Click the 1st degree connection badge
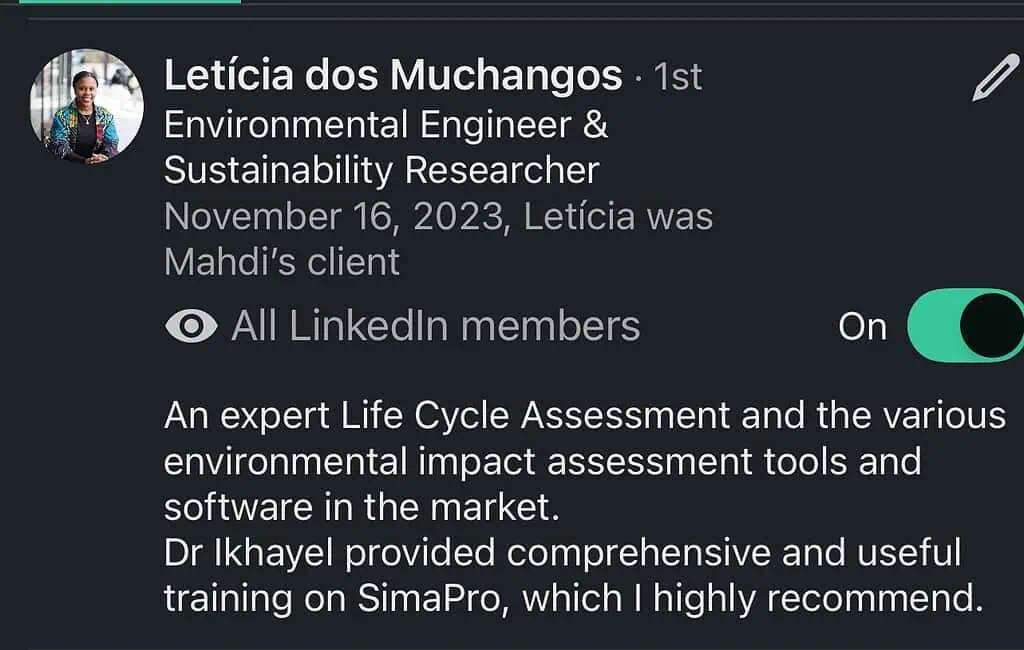The height and width of the screenshot is (650, 1024). pos(677,77)
